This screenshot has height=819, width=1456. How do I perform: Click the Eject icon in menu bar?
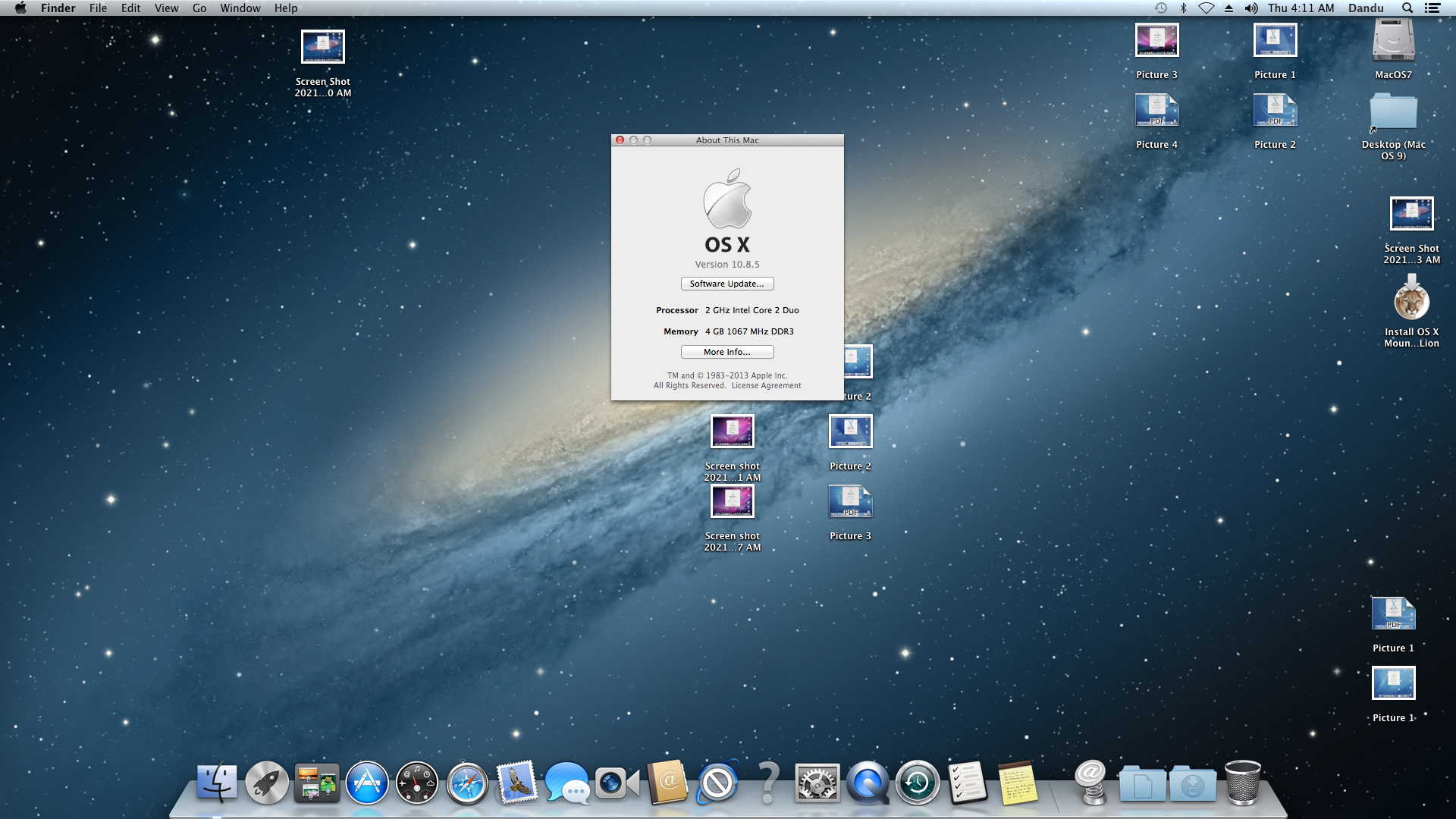click(x=1228, y=8)
